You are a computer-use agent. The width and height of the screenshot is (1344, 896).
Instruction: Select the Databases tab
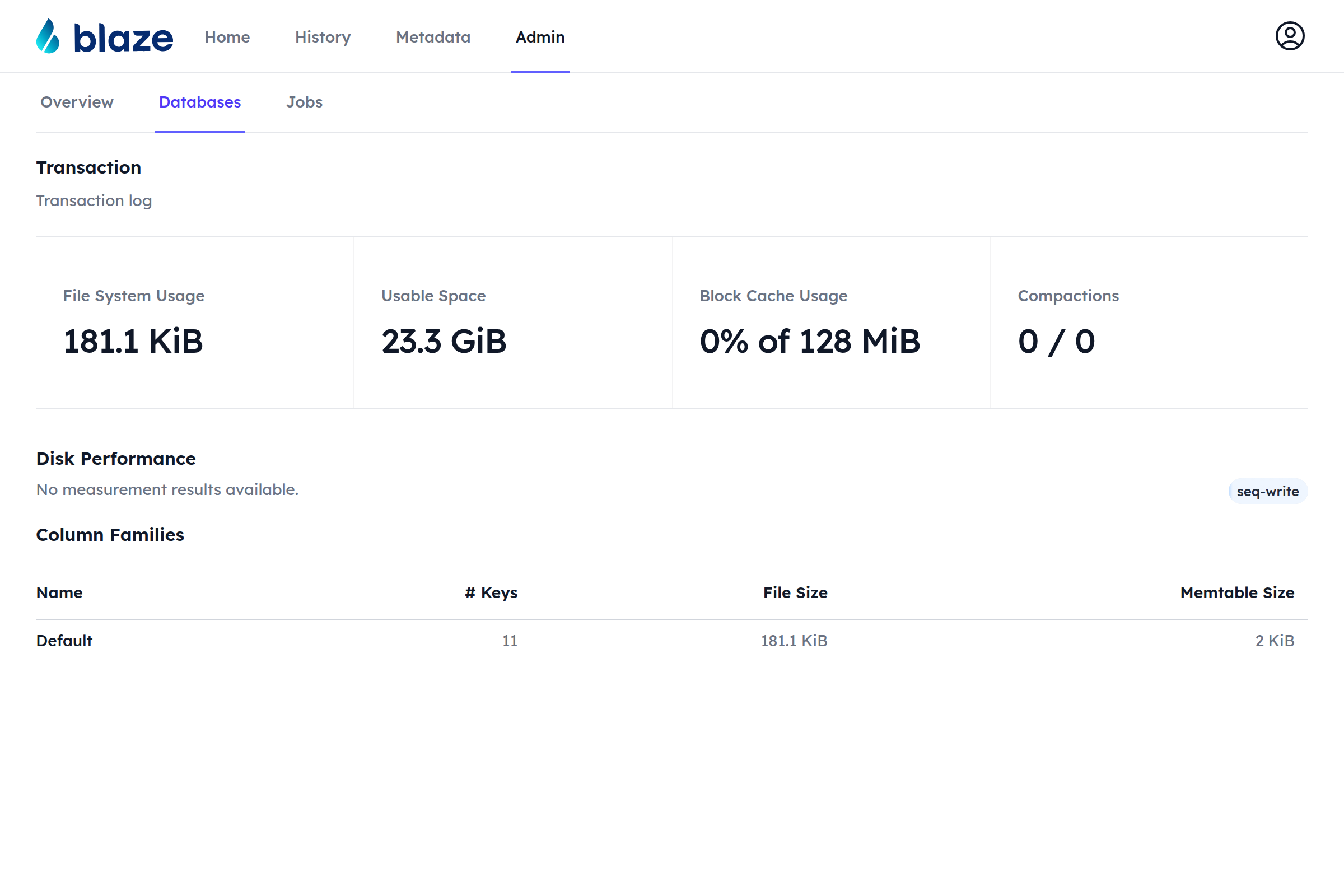click(200, 102)
